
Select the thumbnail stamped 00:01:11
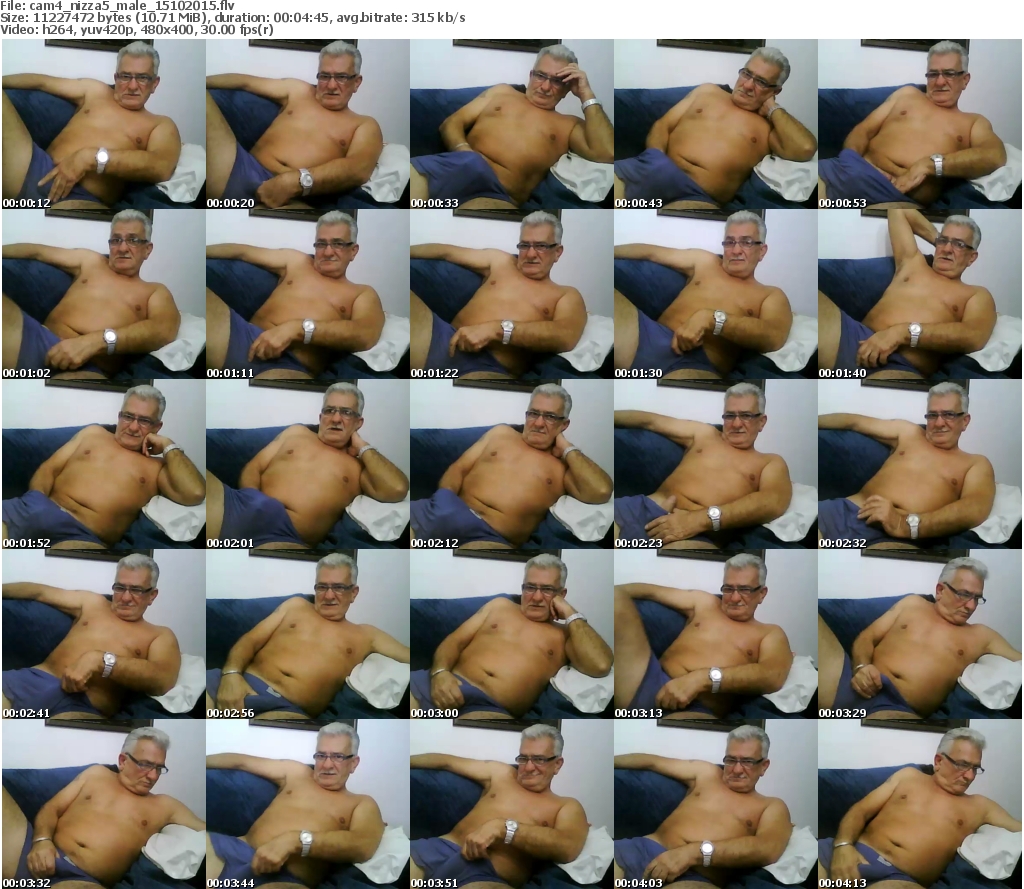coord(308,294)
